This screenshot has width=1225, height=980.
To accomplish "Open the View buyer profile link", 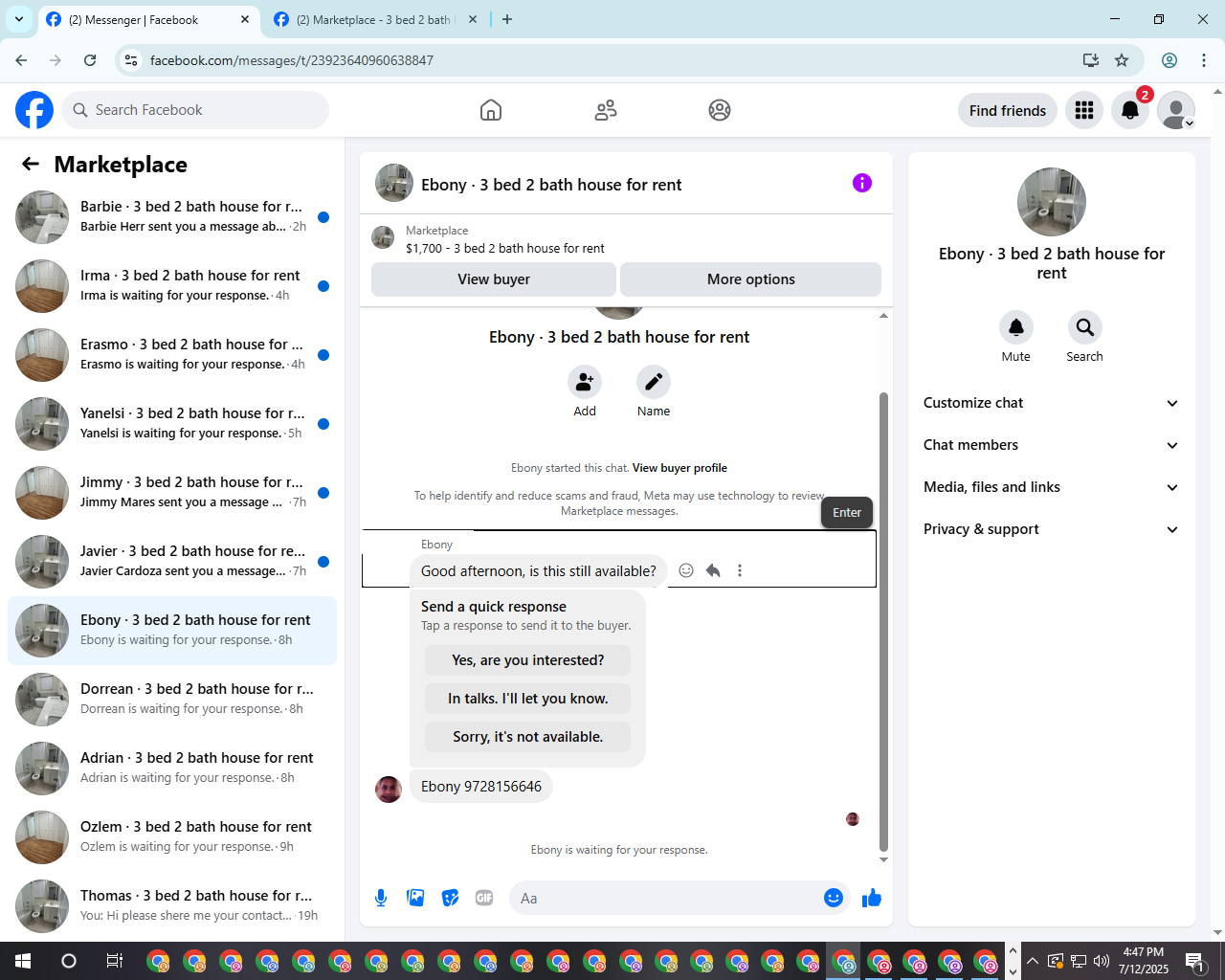I will pyautogui.click(x=679, y=468).
